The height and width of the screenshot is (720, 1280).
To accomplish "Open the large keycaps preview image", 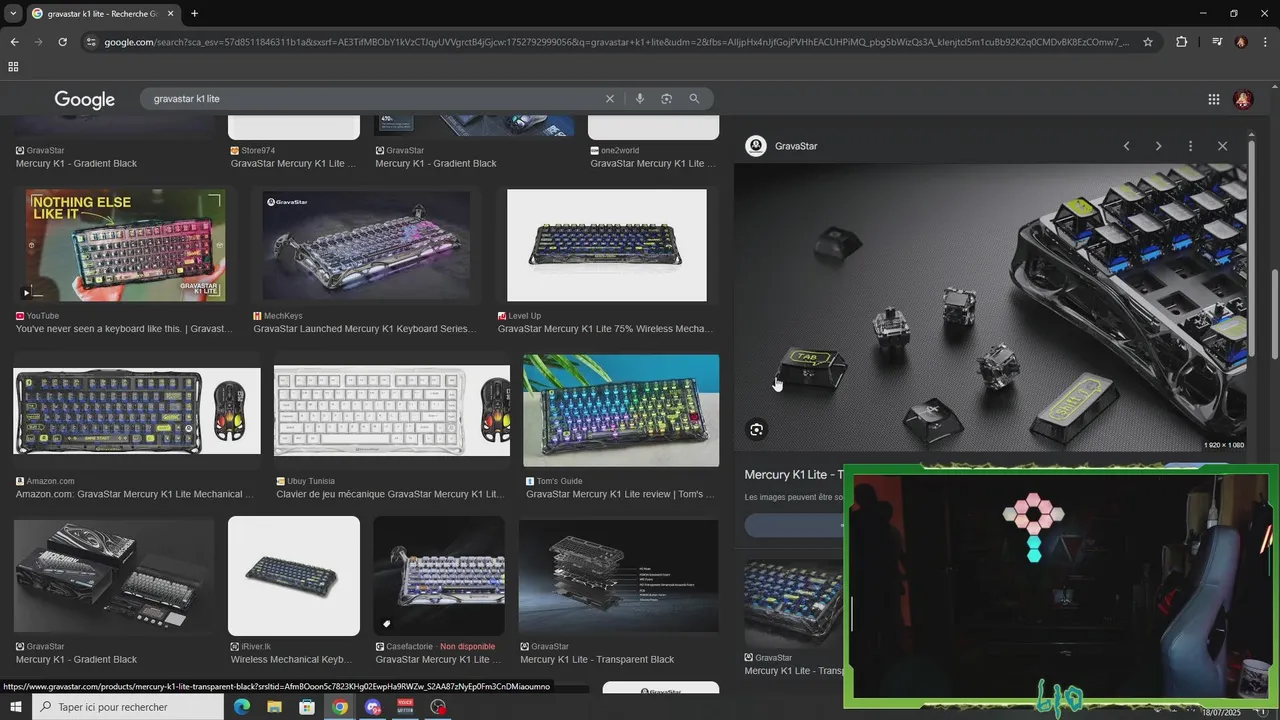I will [x=990, y=308].
